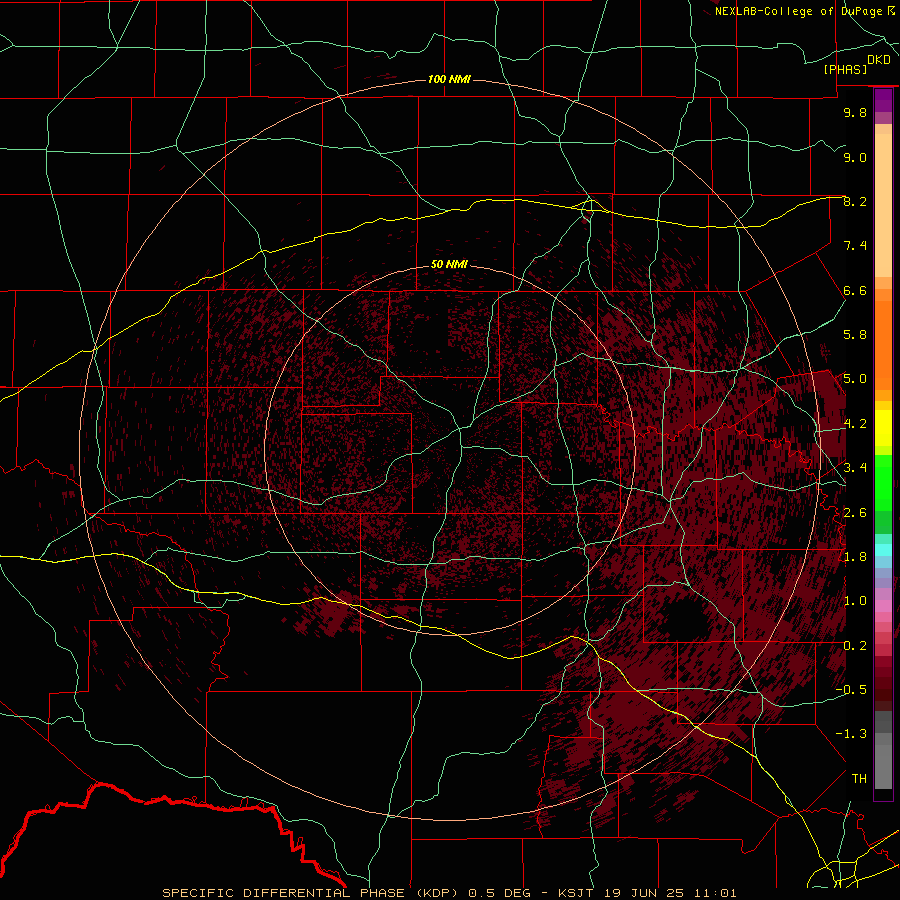Click the -0.5 value on the color scale
The width and height of the screenshot is (900, 900).
pyautogui.click(x=851, y=690)
